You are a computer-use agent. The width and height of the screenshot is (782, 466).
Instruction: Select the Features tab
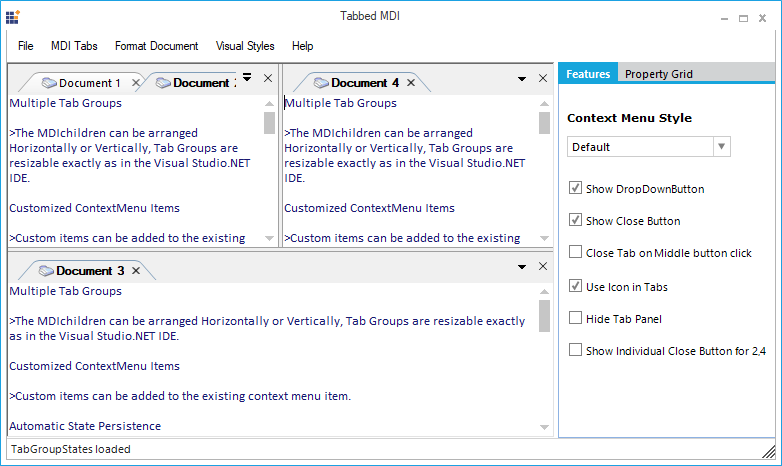coord(588,74)
